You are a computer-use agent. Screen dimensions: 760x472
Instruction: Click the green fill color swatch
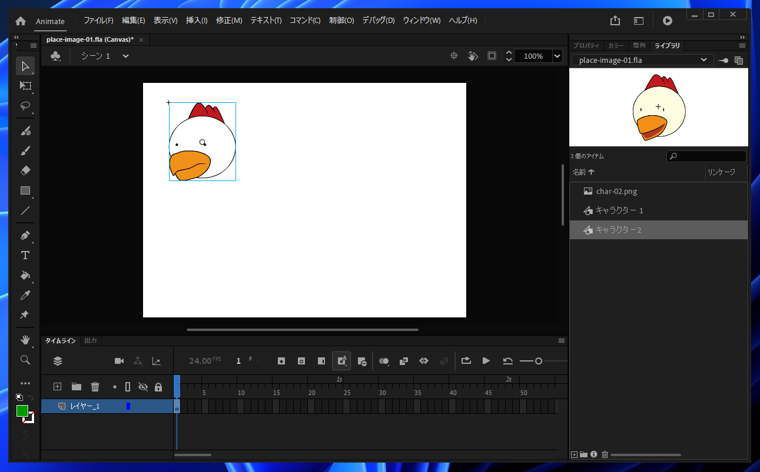(x=22, y=411)
